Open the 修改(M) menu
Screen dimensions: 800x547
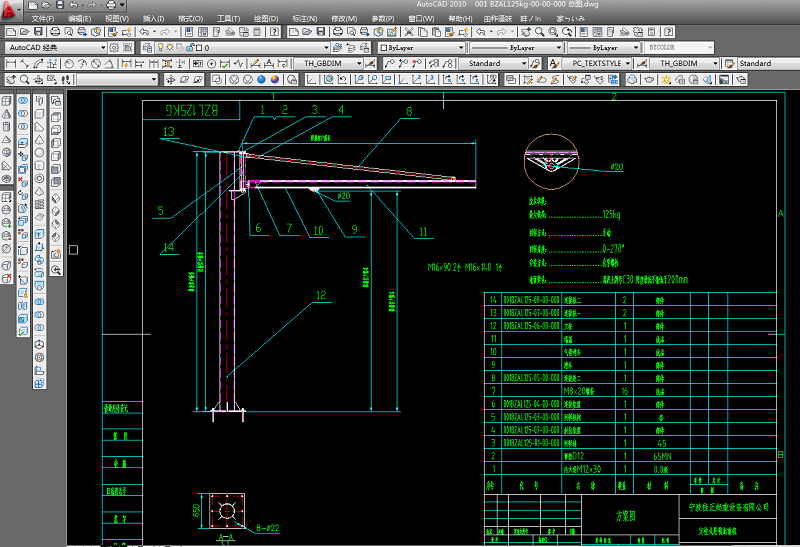coord(344,18)
